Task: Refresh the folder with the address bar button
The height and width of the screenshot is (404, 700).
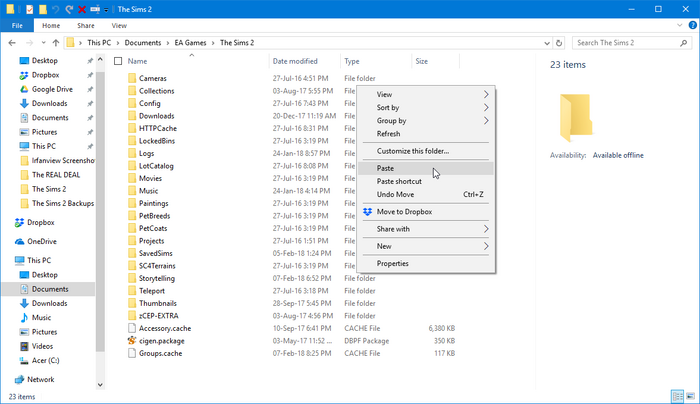Action: pyautogui.click(x=558, y=43)
